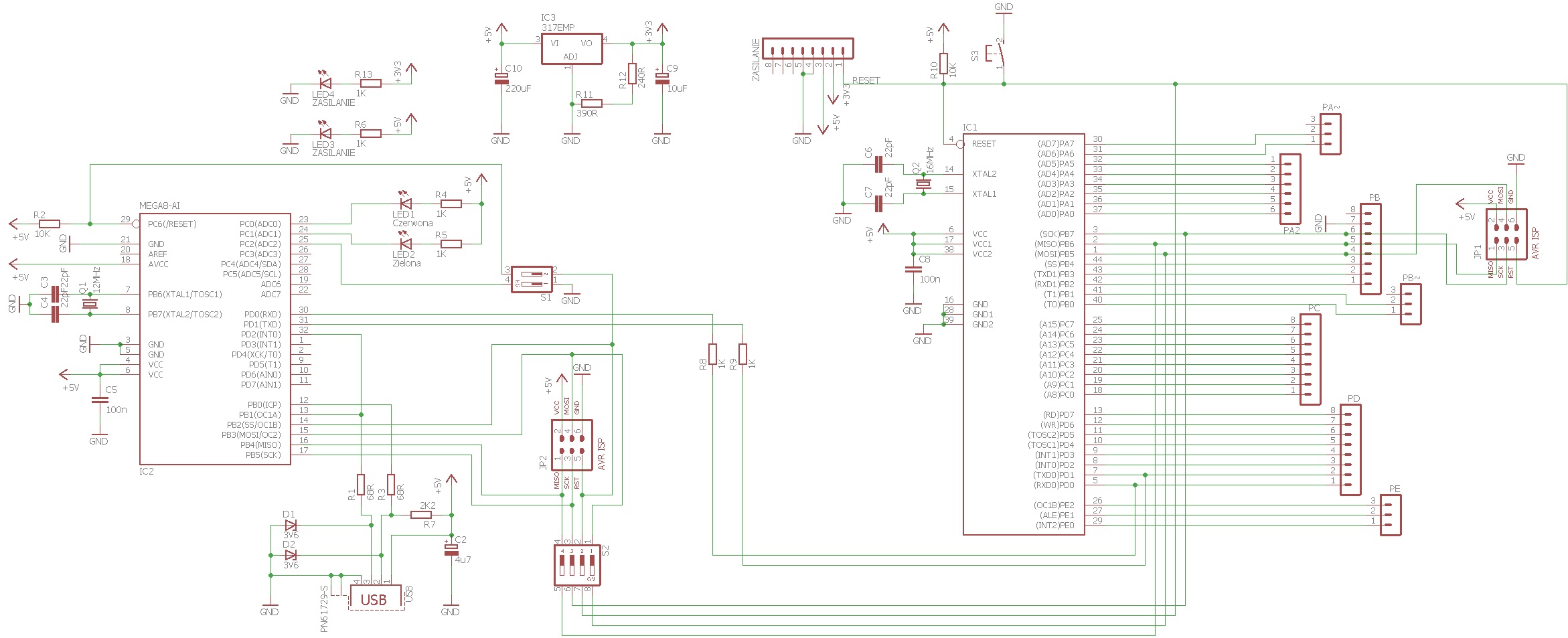Select the JP1 AVR ISP header
This screenshot has width=1568, height=638.
coord(1506,234)
